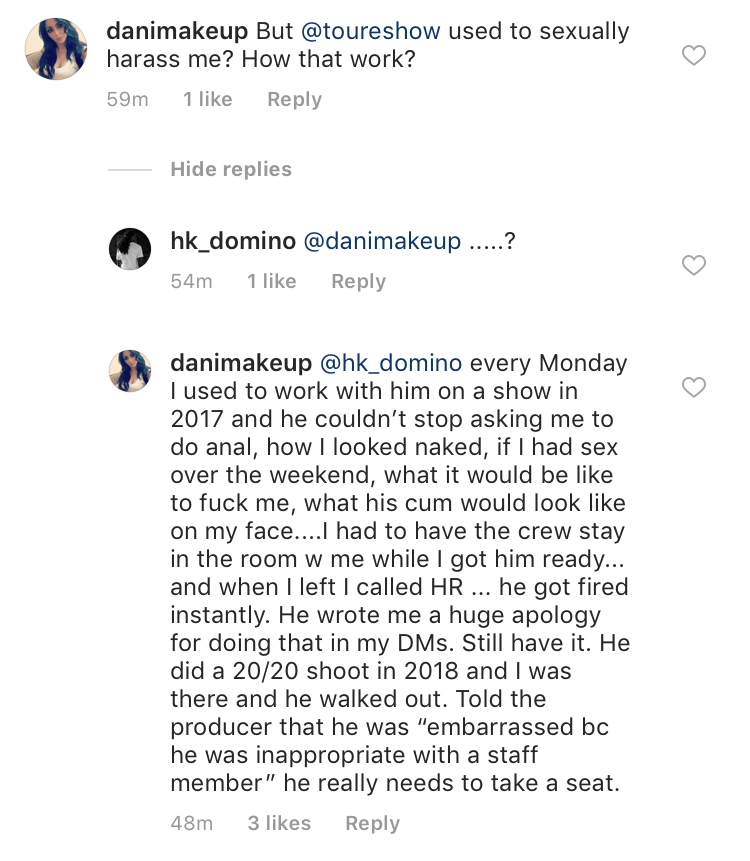Tap hk_domino's dark profile picture

pyautogui.click(x=129, y=248)
